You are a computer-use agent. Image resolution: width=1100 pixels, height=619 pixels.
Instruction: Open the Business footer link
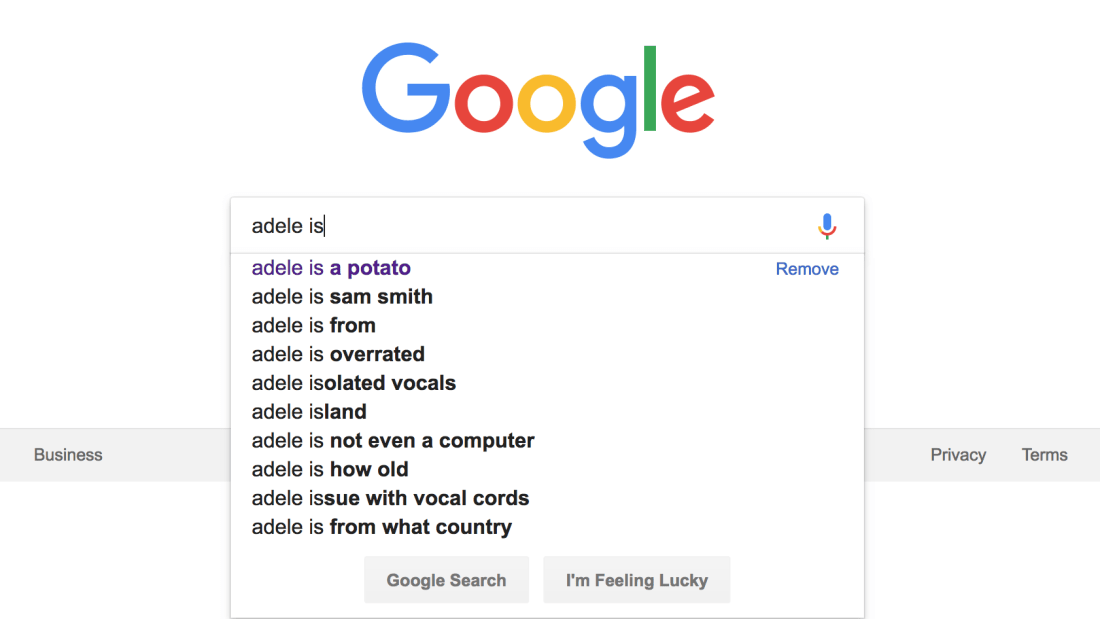click(x=68, y=455)
